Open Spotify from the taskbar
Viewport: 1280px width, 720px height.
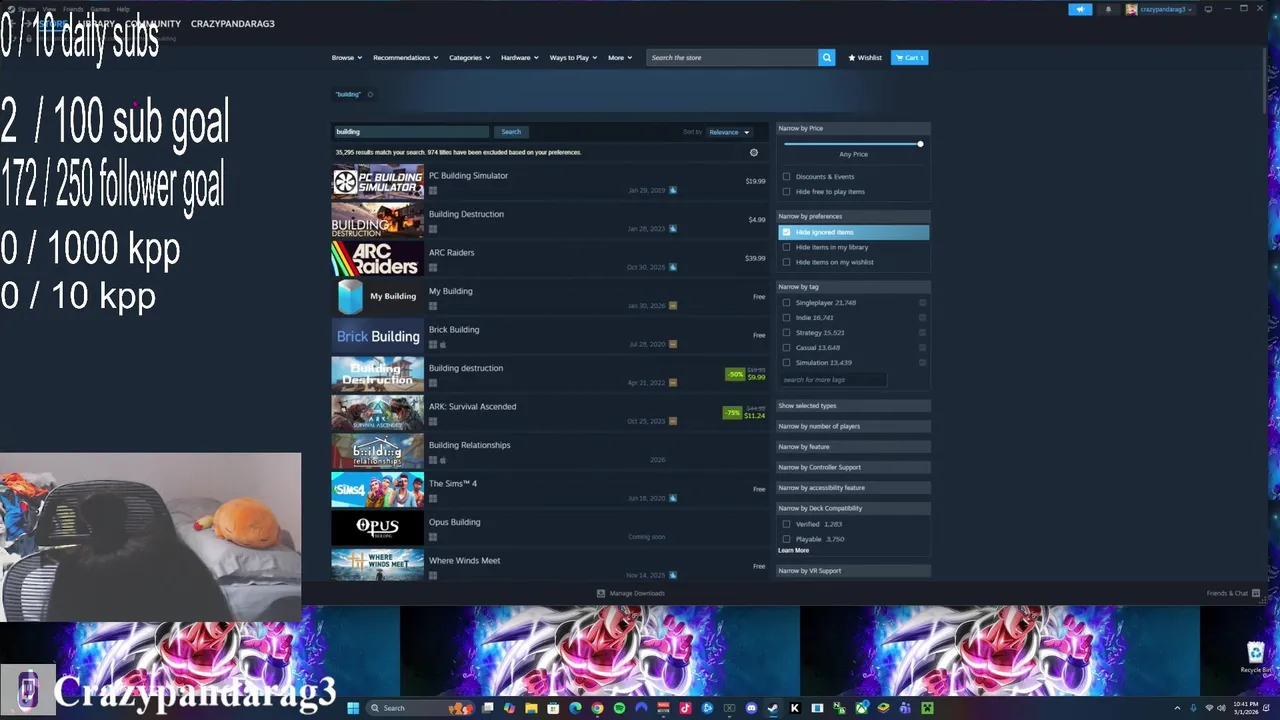[x=619, y=708]
